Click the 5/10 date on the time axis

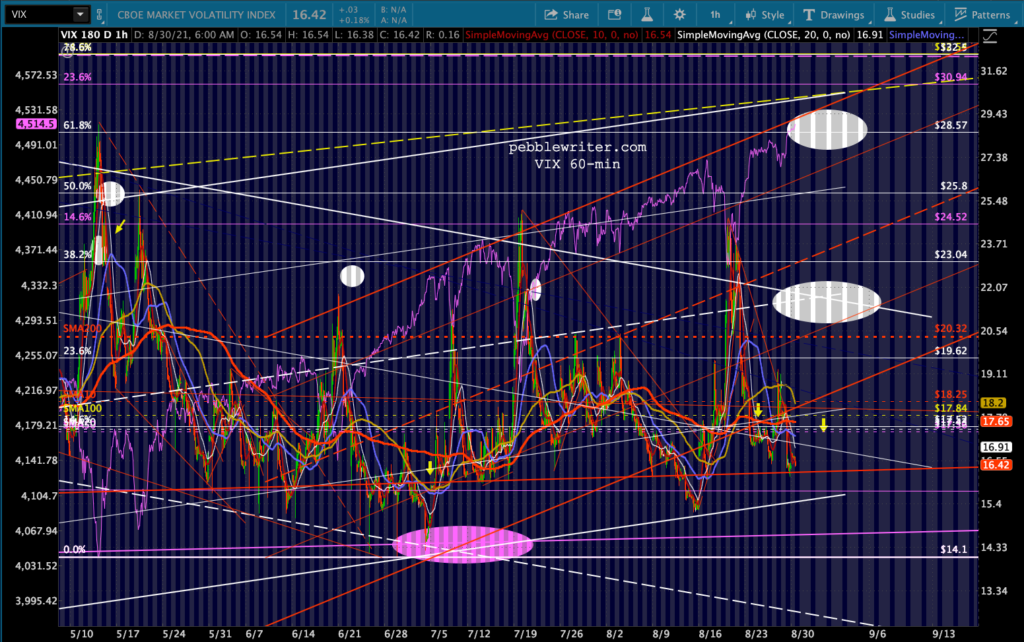tap(82, 634)
